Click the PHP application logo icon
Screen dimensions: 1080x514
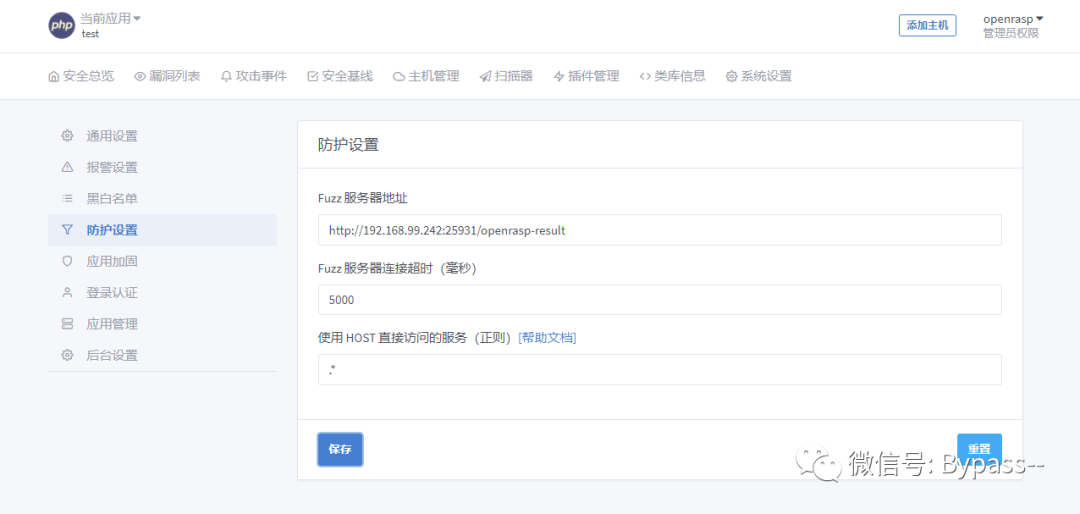(x=61, y=25)
